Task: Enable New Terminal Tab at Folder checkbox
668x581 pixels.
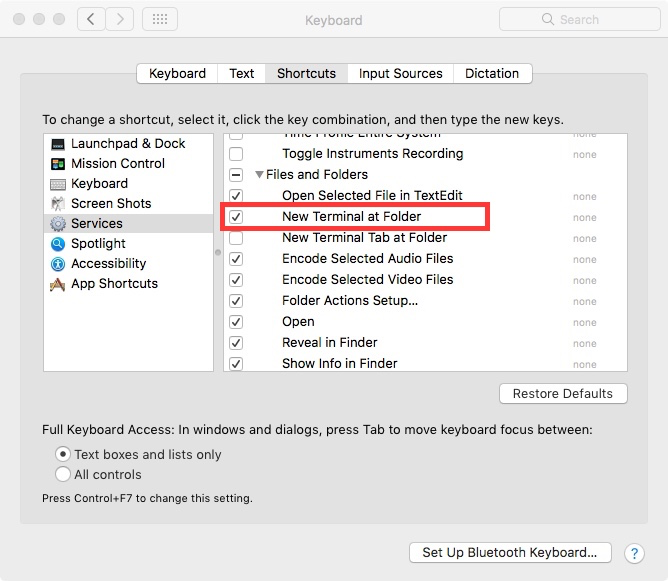Action: [236, 238]
